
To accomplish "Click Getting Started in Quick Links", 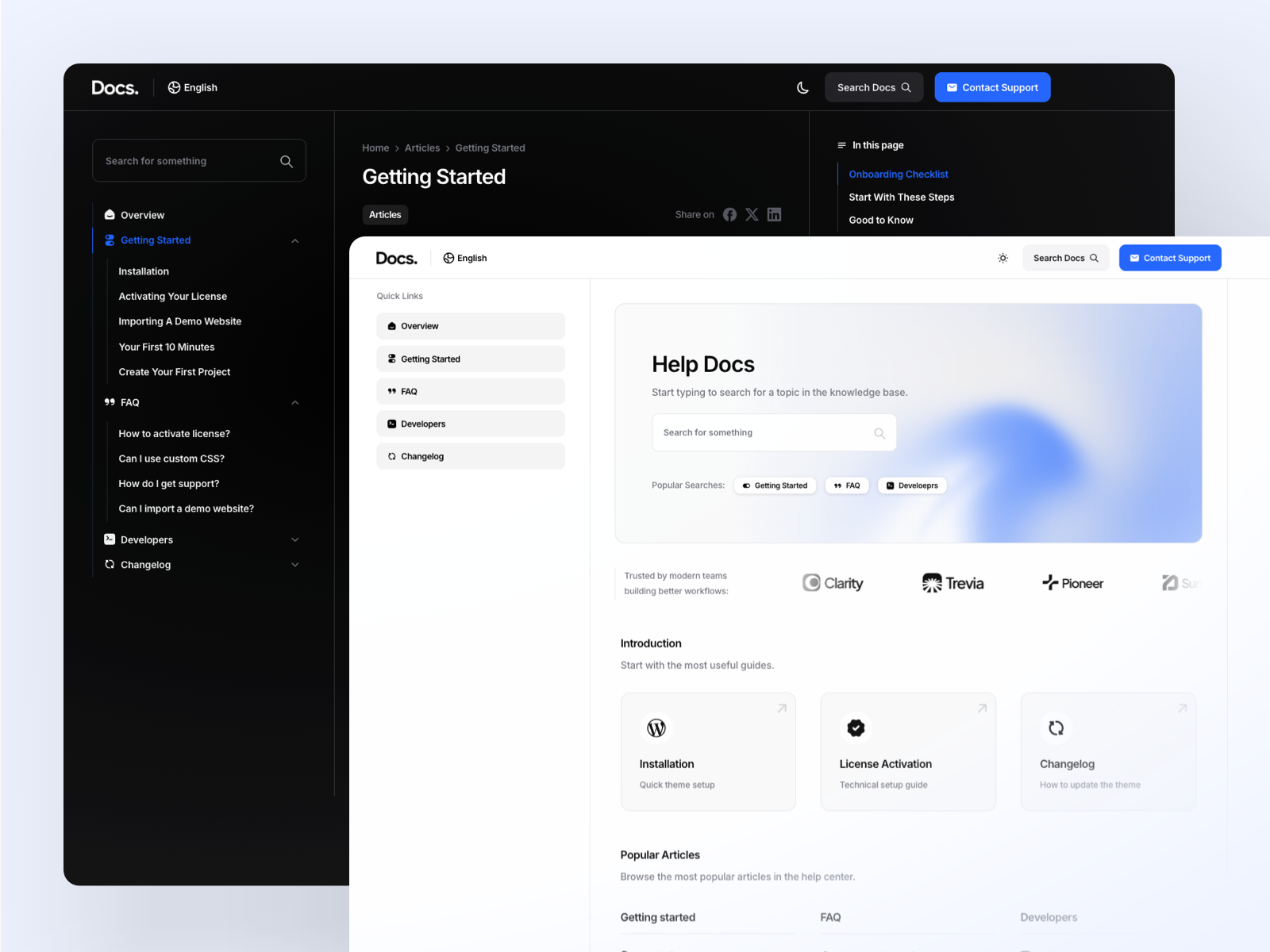I will pos(471,359).
